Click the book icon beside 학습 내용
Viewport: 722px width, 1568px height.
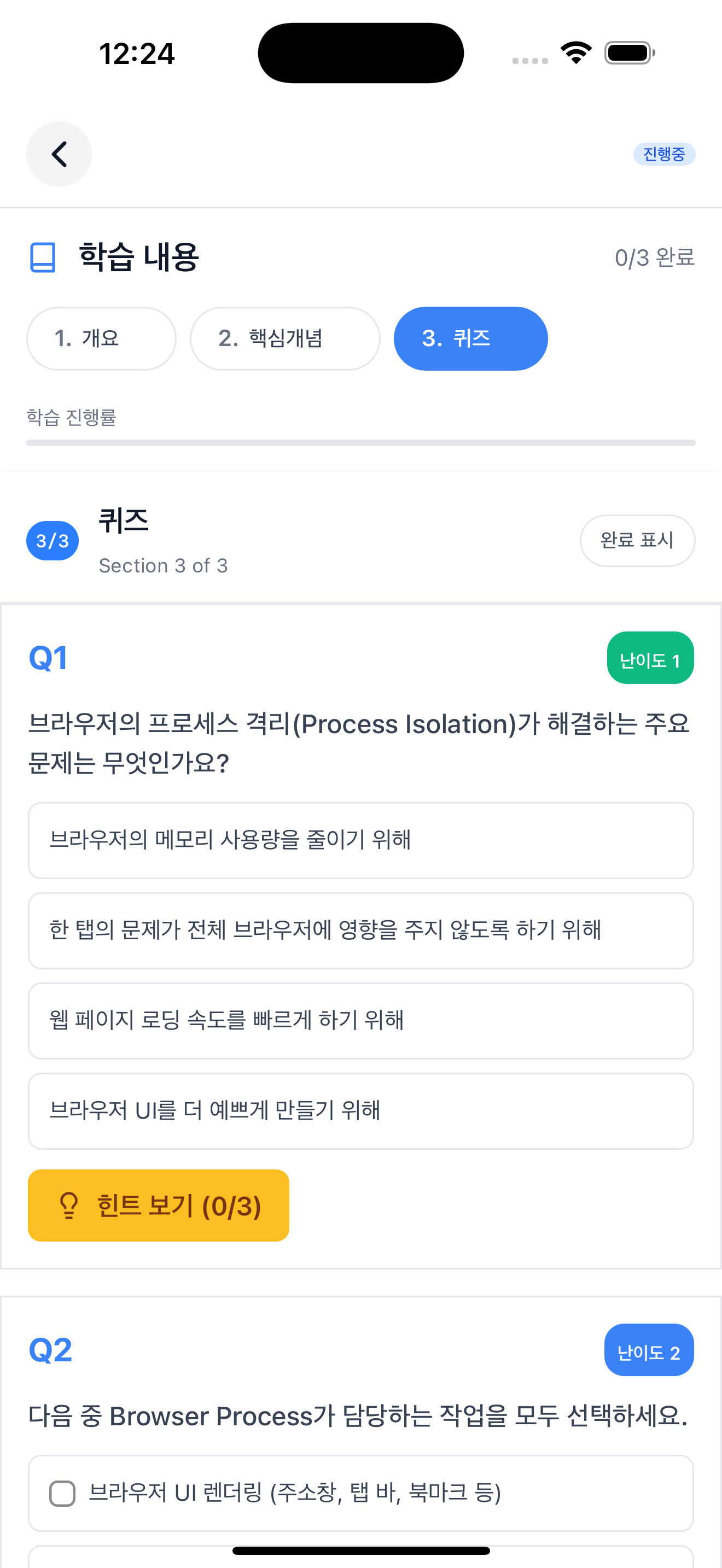(x=43, y=258)
